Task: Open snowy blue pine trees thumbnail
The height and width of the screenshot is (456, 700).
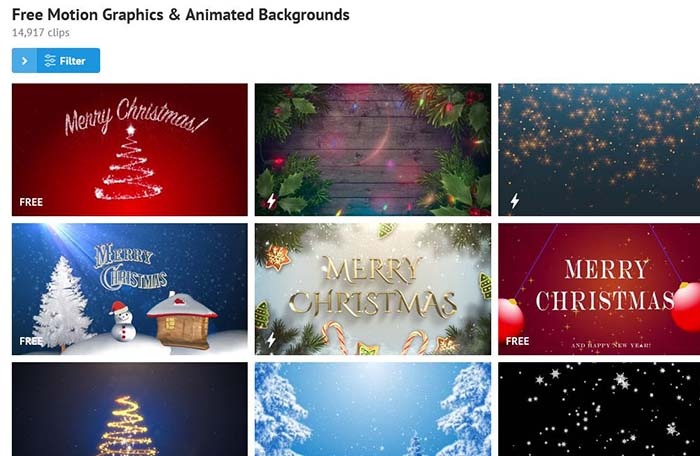Action: coord(373,409)
